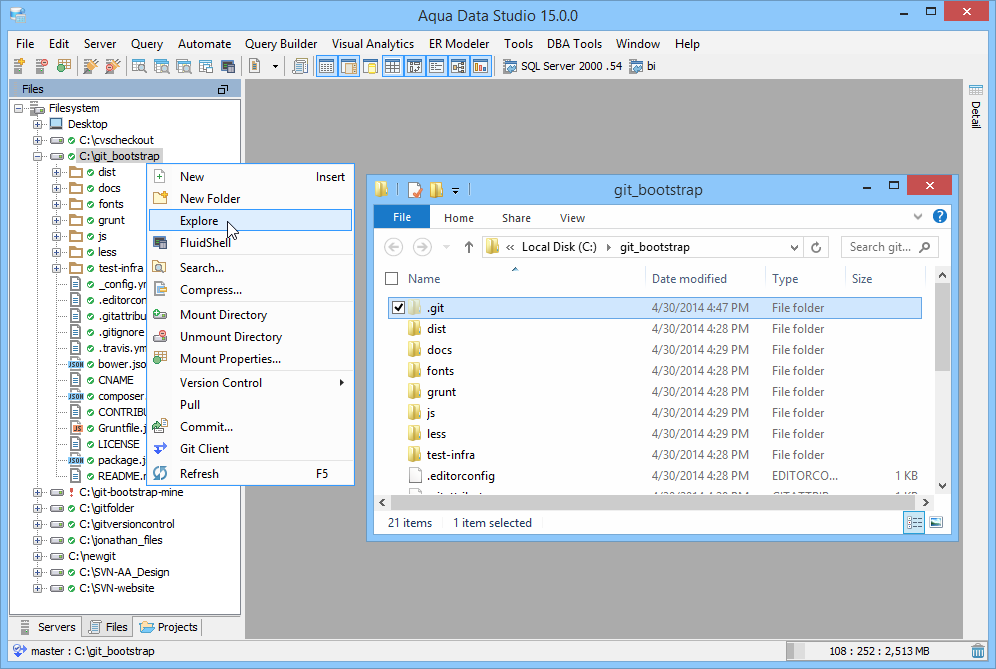Expand the dist folder in tree

[x=57, y=172]
